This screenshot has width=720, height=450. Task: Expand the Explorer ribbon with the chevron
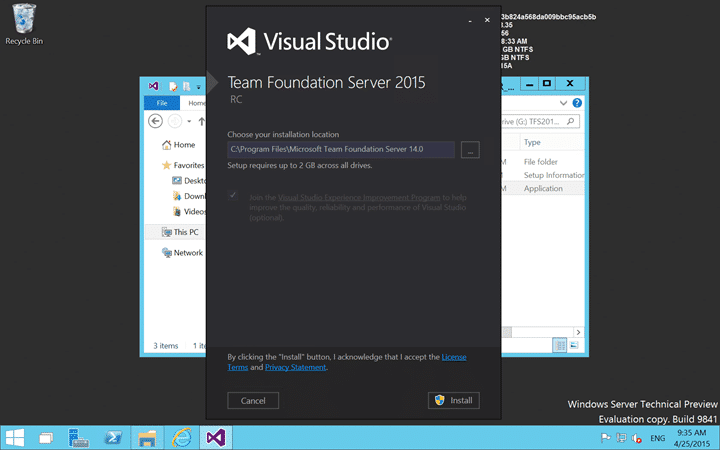(563, 103)
